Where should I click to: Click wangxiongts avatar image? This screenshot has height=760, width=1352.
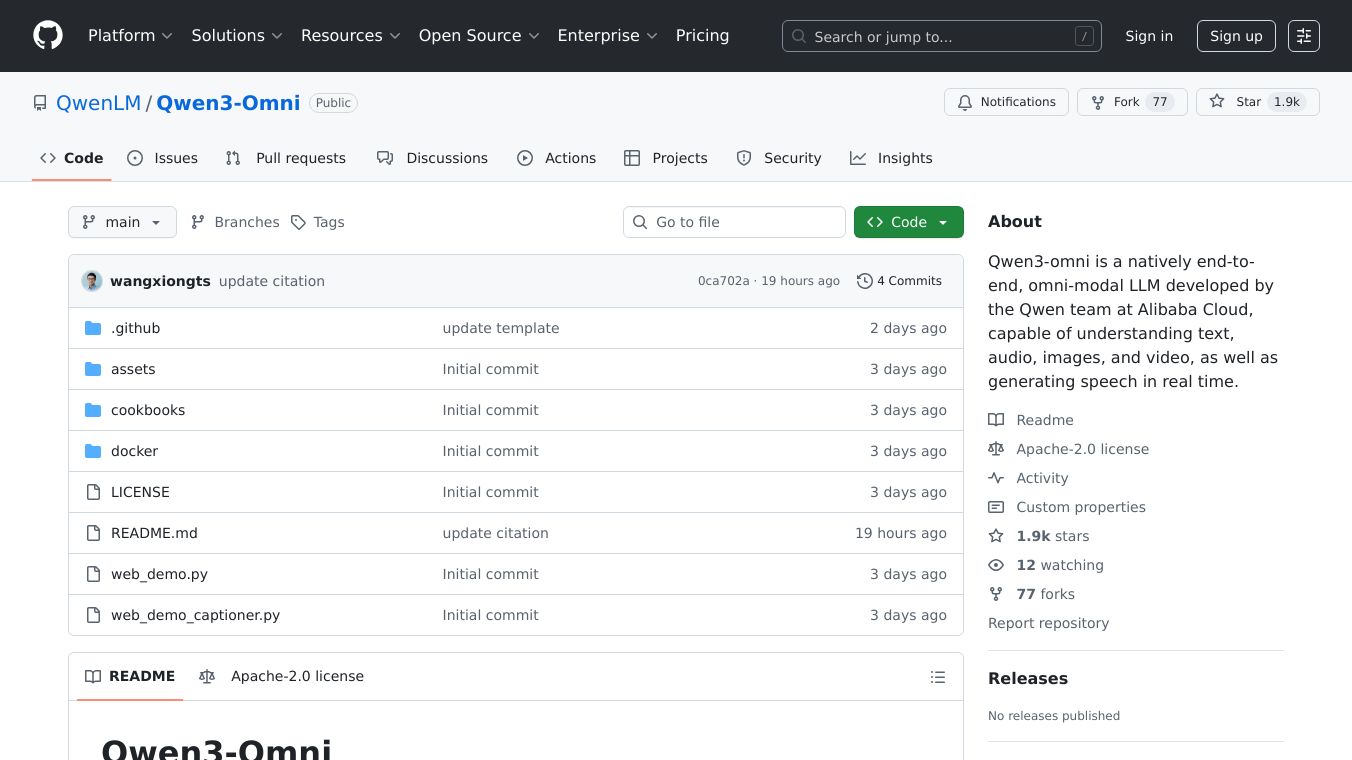[x=92, y=281]
